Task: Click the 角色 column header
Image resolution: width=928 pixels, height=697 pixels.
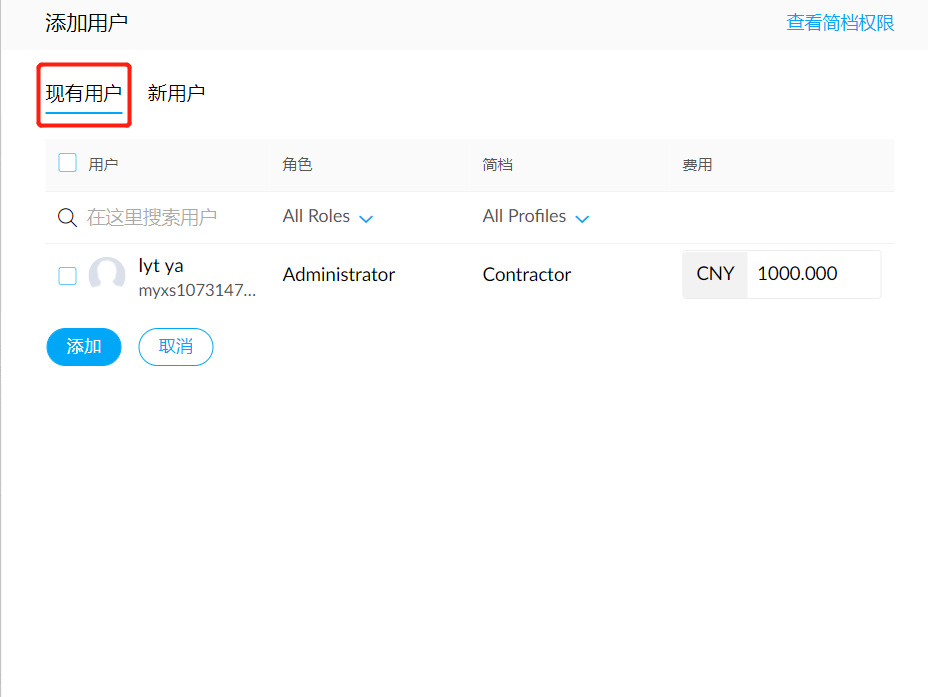Action: (x=298, y=165)
